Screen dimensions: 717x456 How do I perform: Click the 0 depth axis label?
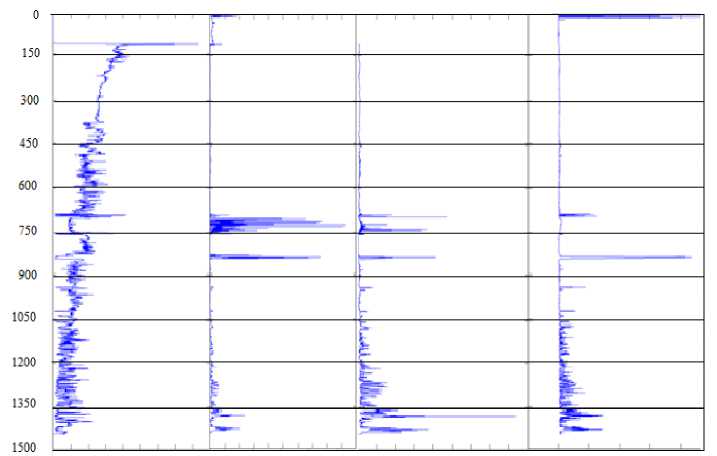tap(36, 15)
